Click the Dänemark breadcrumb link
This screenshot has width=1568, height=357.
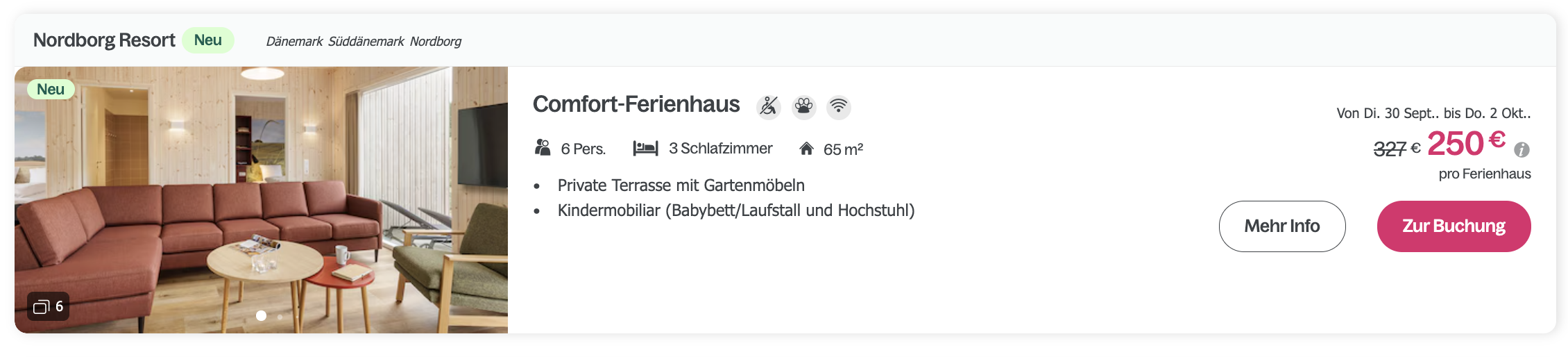294,42
